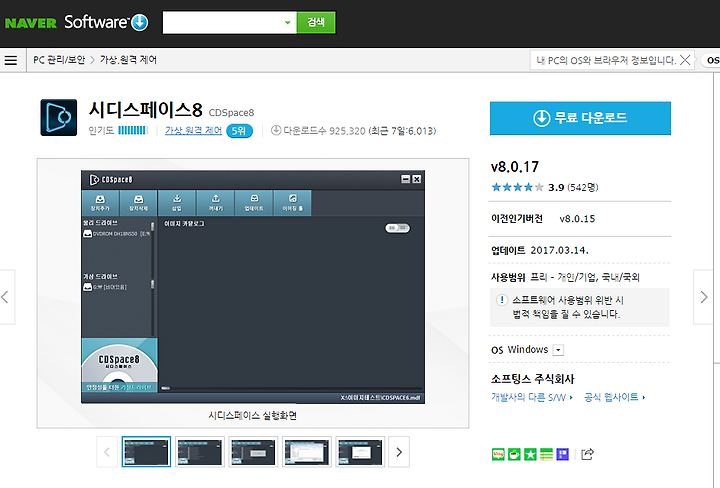Go to next software with the right edge arrow
The width and height of the screenshot is (720, 488).
pyautogui.click(x=703, y=297)
